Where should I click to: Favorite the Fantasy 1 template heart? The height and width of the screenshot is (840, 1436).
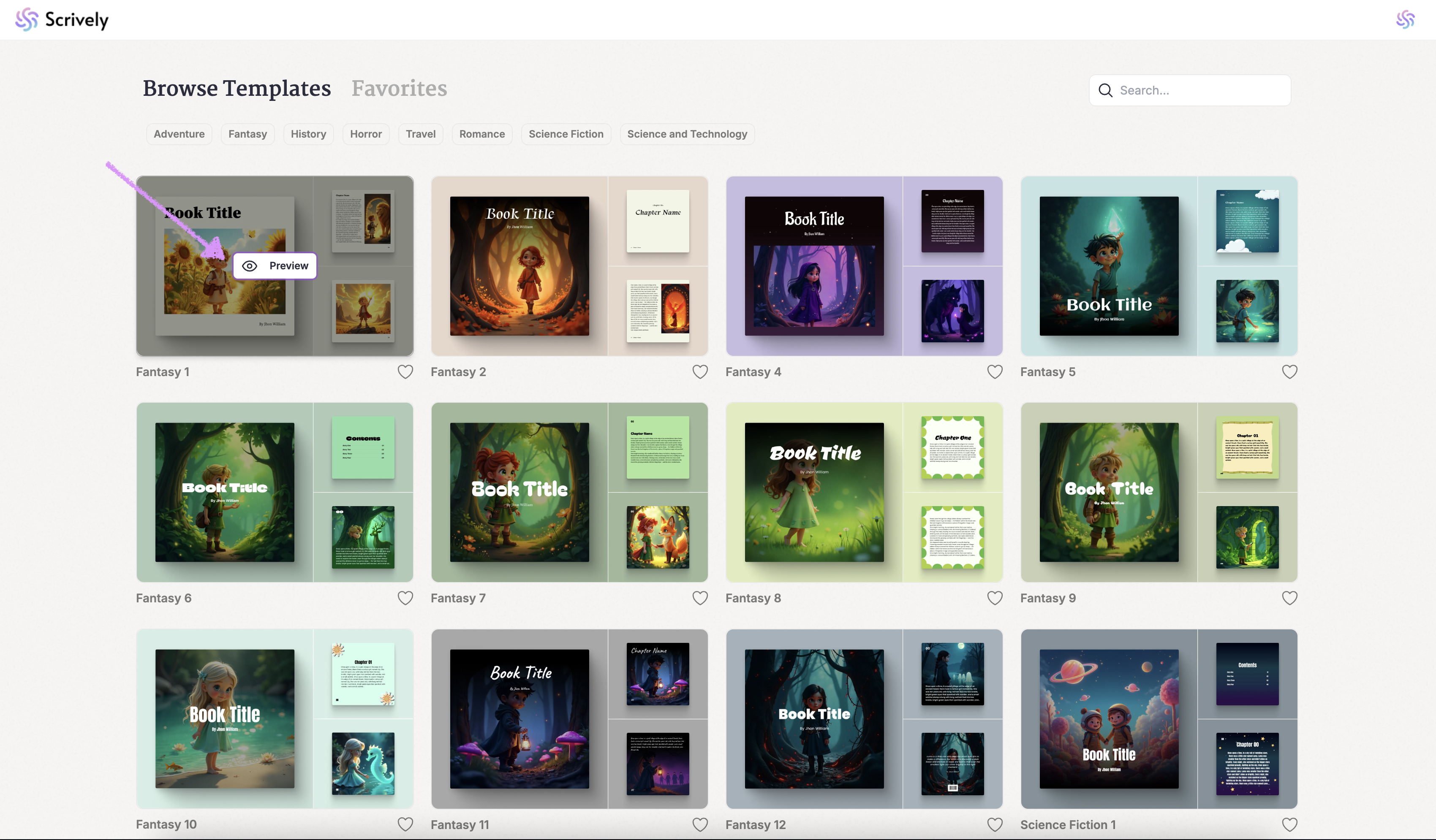coord(405,372)
